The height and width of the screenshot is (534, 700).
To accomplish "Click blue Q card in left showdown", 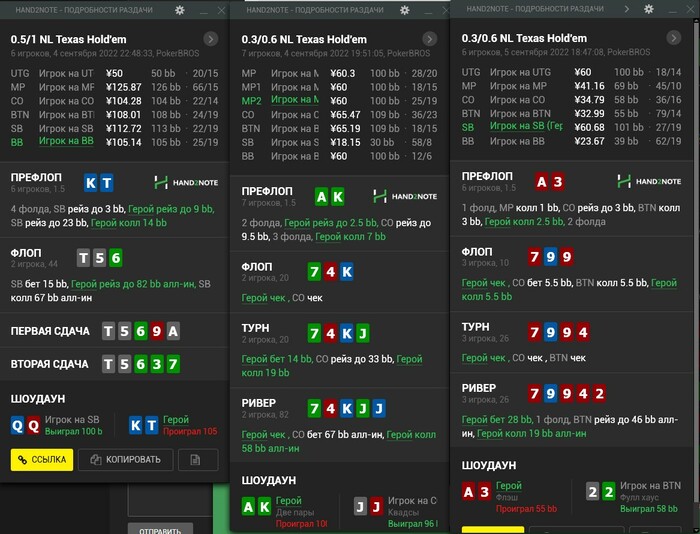I will point(17,426).
